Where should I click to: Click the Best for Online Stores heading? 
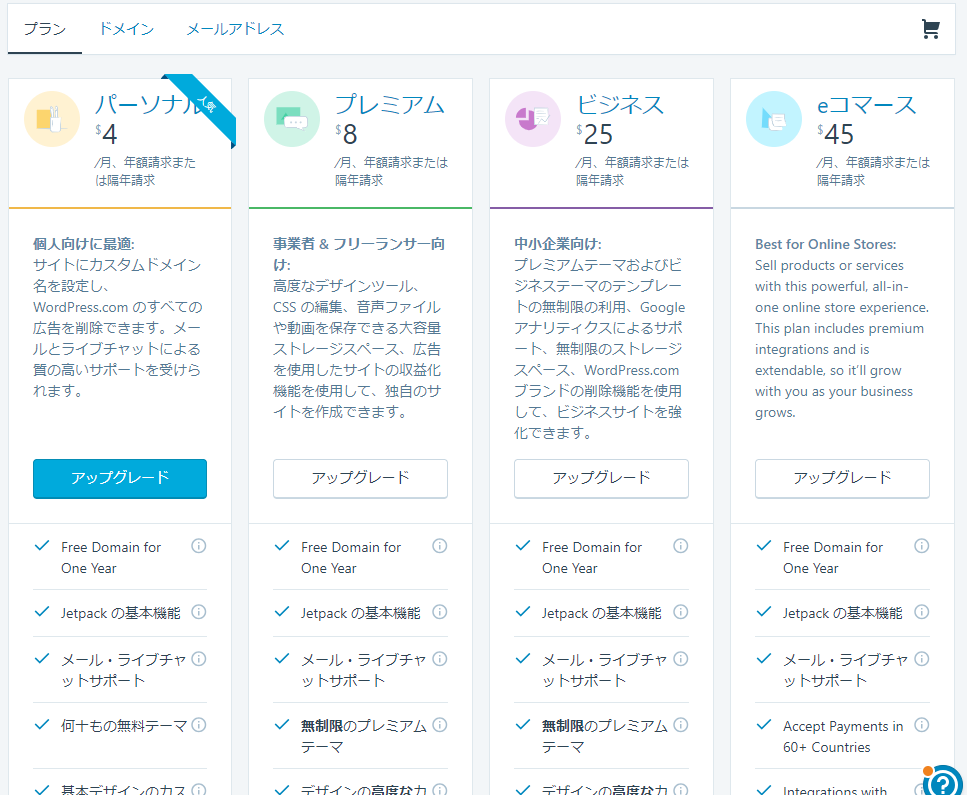click(x=826, y=244)
